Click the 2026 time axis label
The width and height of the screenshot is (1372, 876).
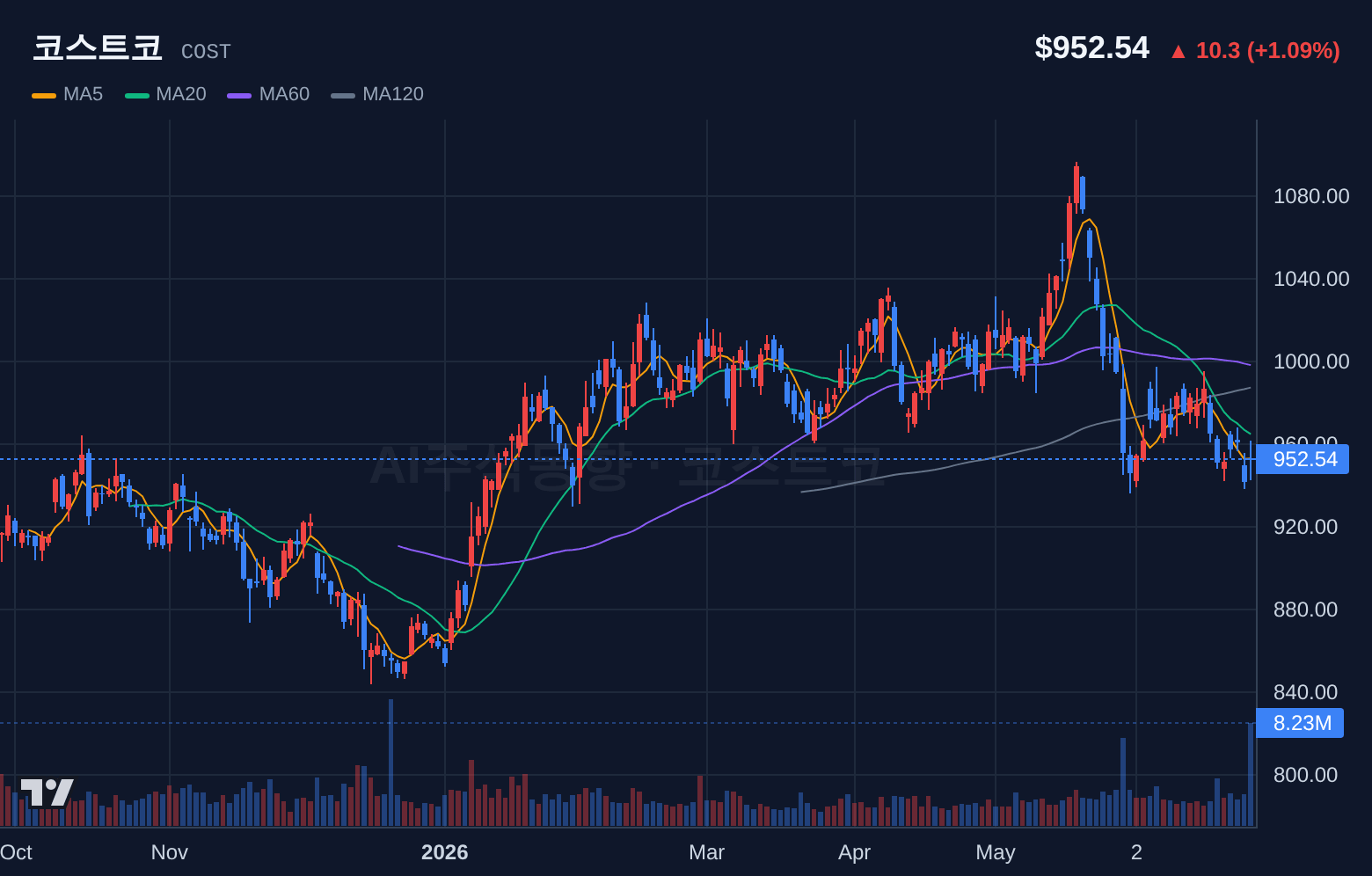[445, 852]
